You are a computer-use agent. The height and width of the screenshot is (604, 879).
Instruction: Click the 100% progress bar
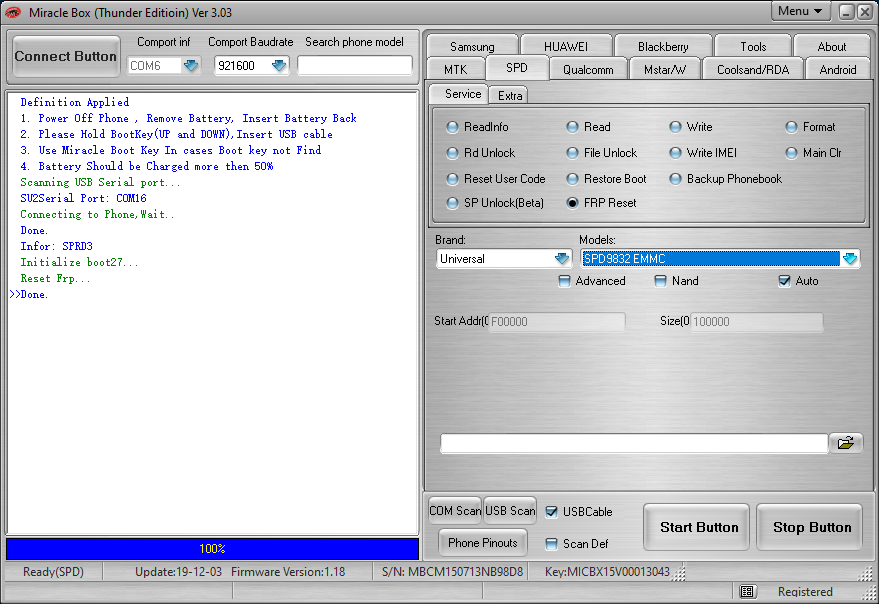[212, 548]
